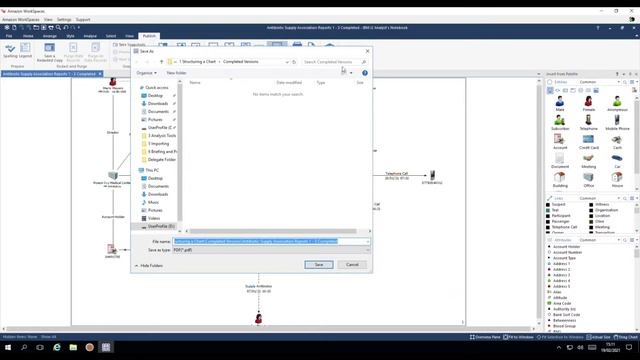Switch to the Style ribbon tab
Screen dimensions: 640x360
click(70, 36)
